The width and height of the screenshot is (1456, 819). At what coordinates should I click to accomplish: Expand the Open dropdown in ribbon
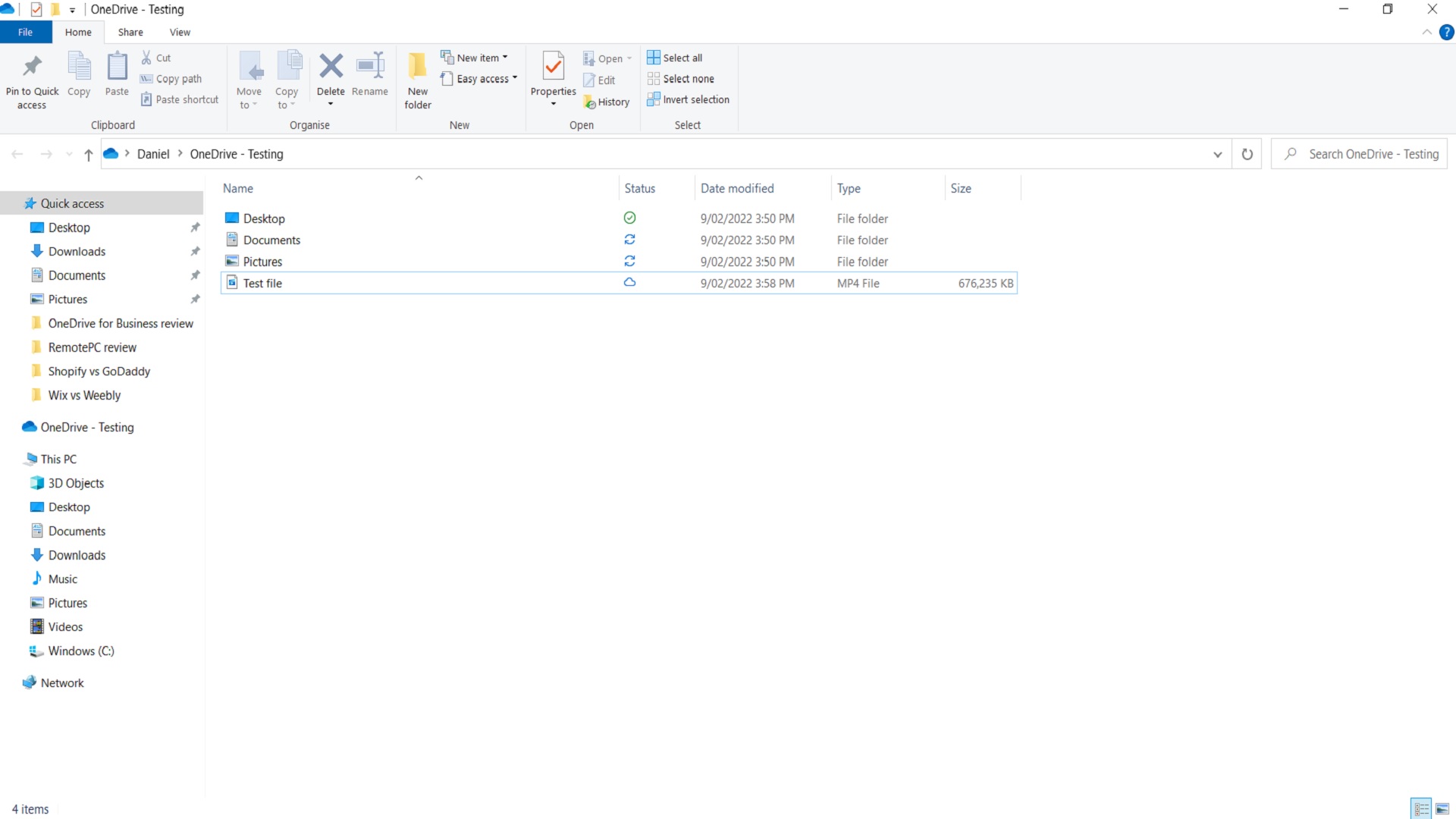[629, 58]
